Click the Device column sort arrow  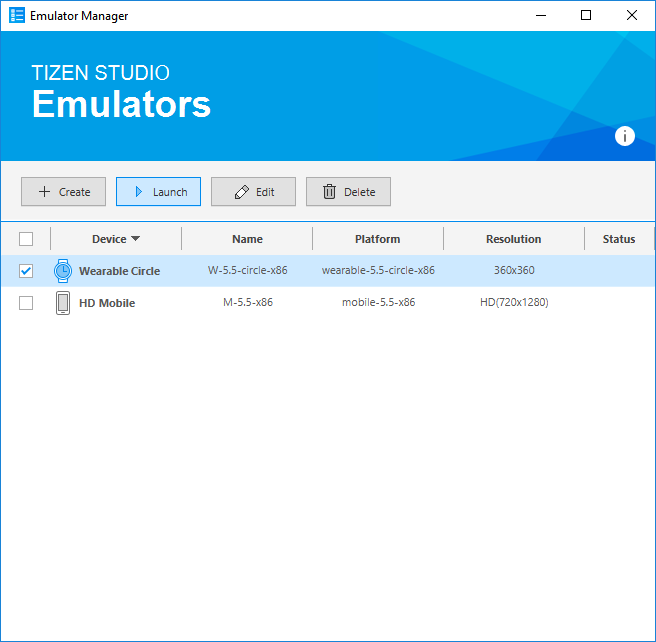coord(135,239)
